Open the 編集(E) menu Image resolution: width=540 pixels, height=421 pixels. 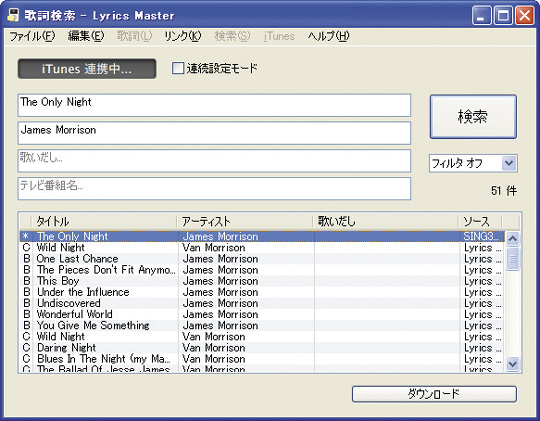(86, 36)
